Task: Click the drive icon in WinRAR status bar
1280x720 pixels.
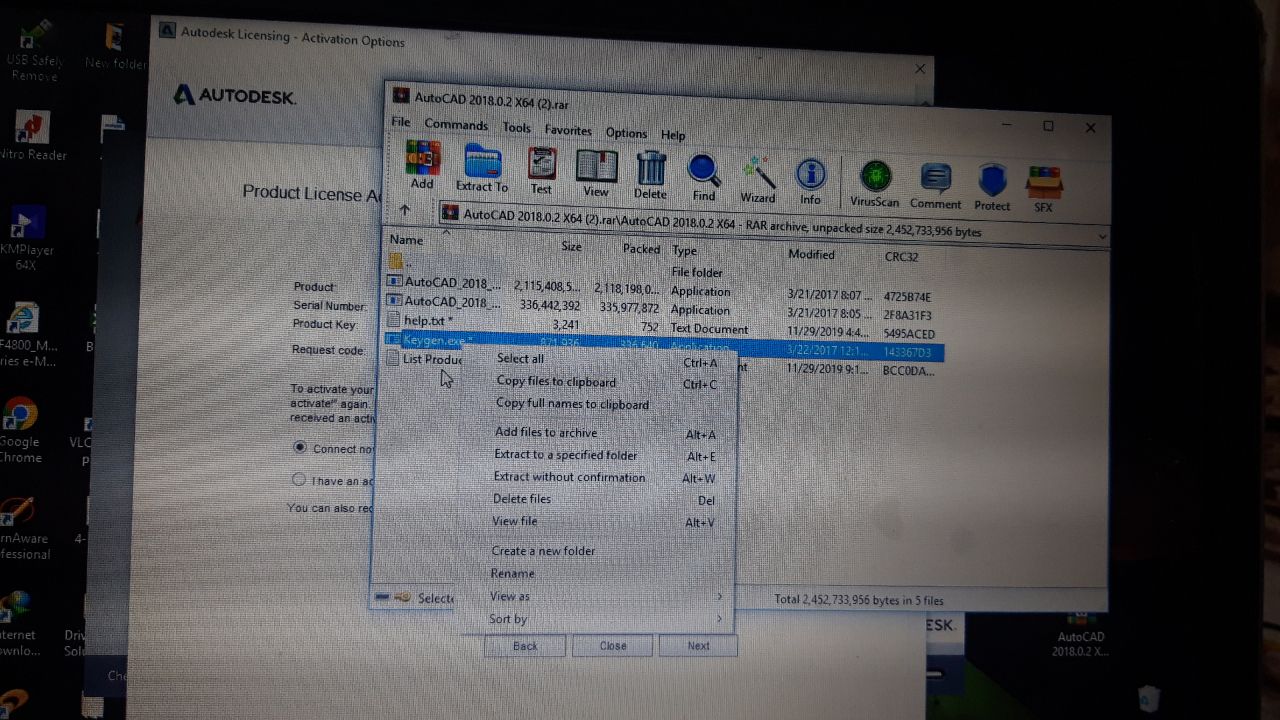Action: coord(383,597)
